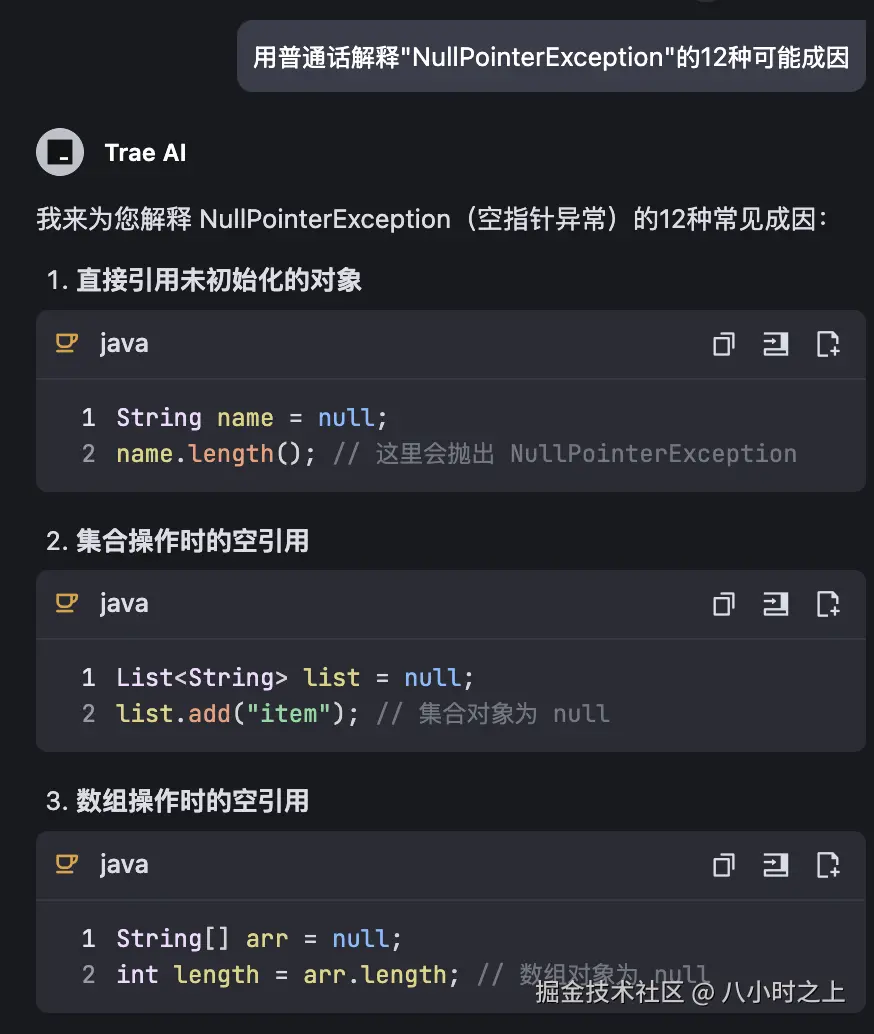This screenshot has height=1034, width=874.
Task: Select the user prompt message bubble
Action: tap(551, 57)
